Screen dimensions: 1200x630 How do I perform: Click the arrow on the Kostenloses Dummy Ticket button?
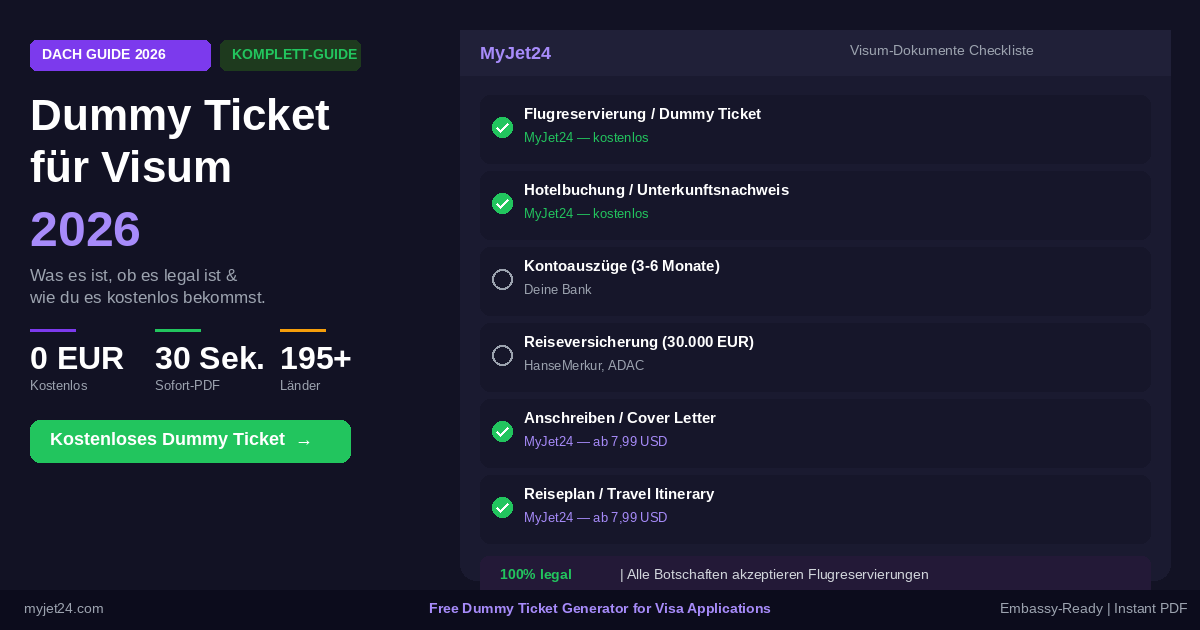point(304,441)
